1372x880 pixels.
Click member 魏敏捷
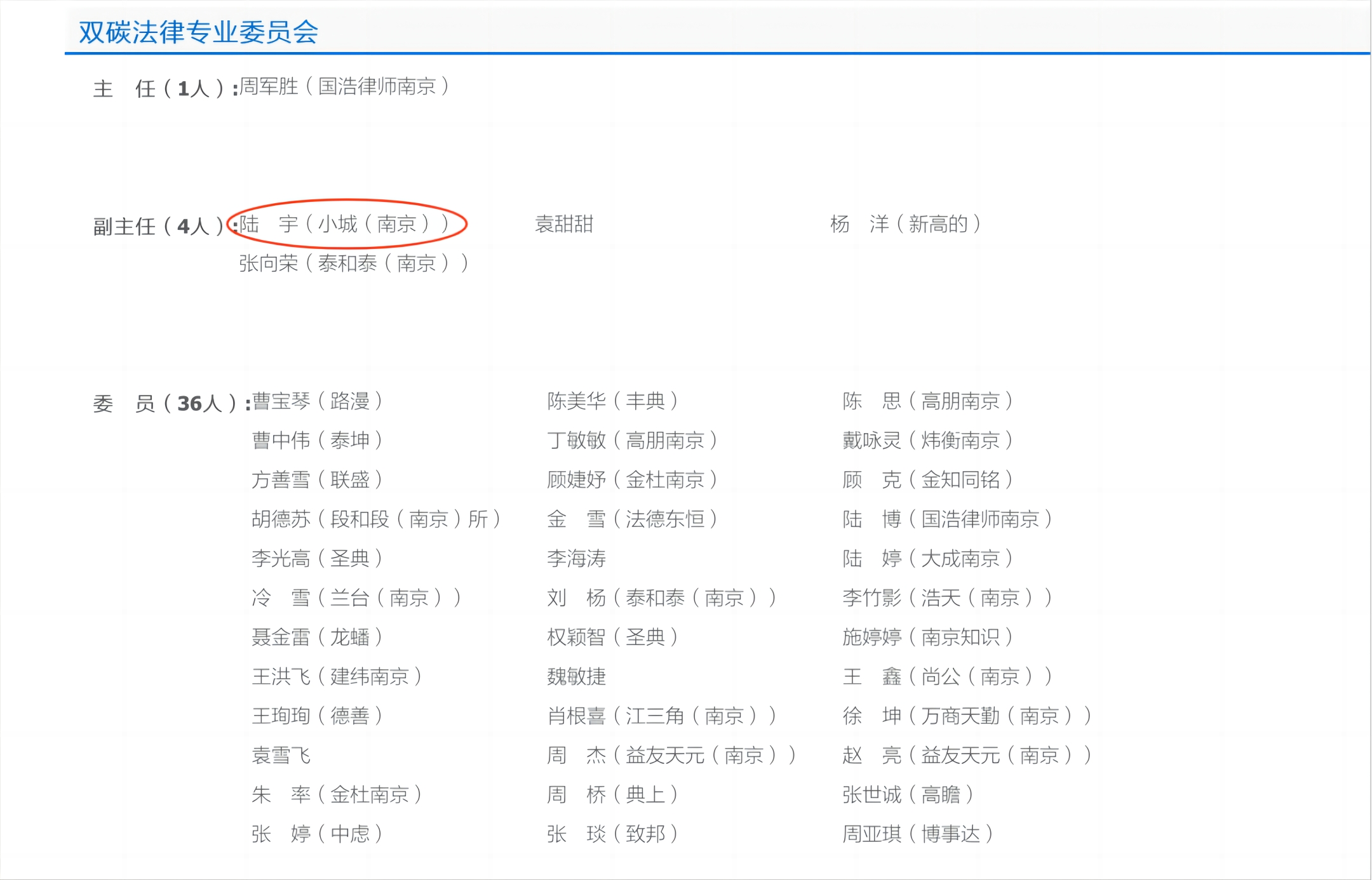(577, 677)
